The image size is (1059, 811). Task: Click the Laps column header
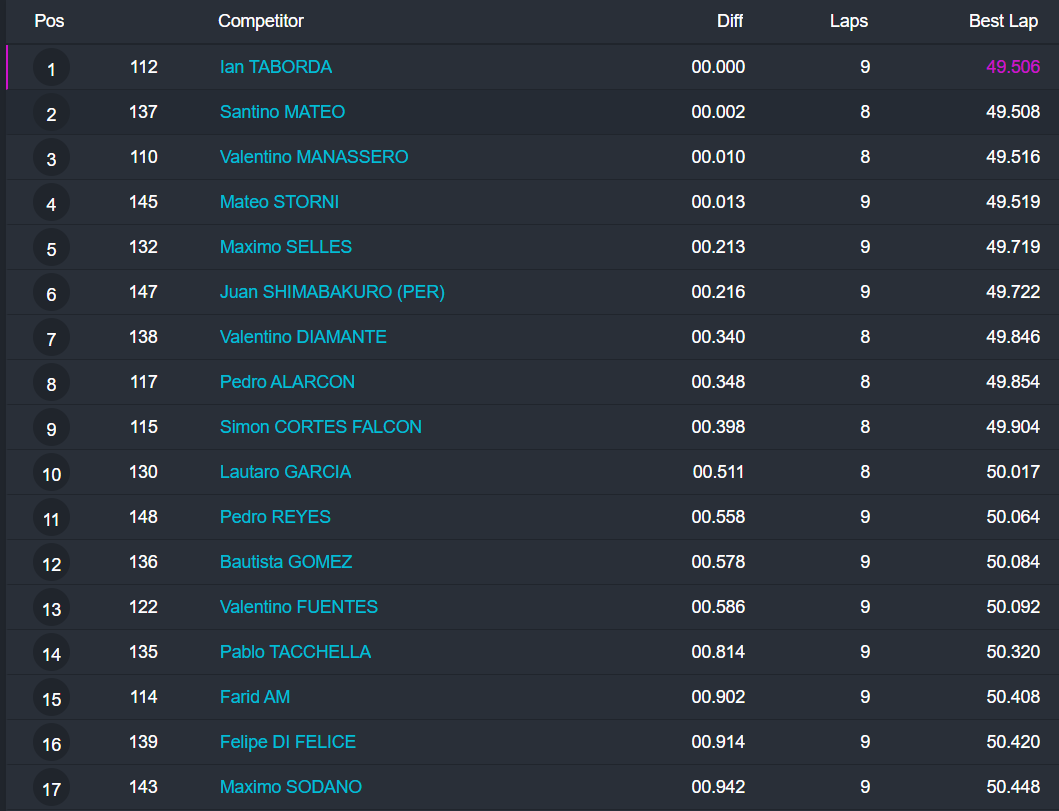click(849, 21)
